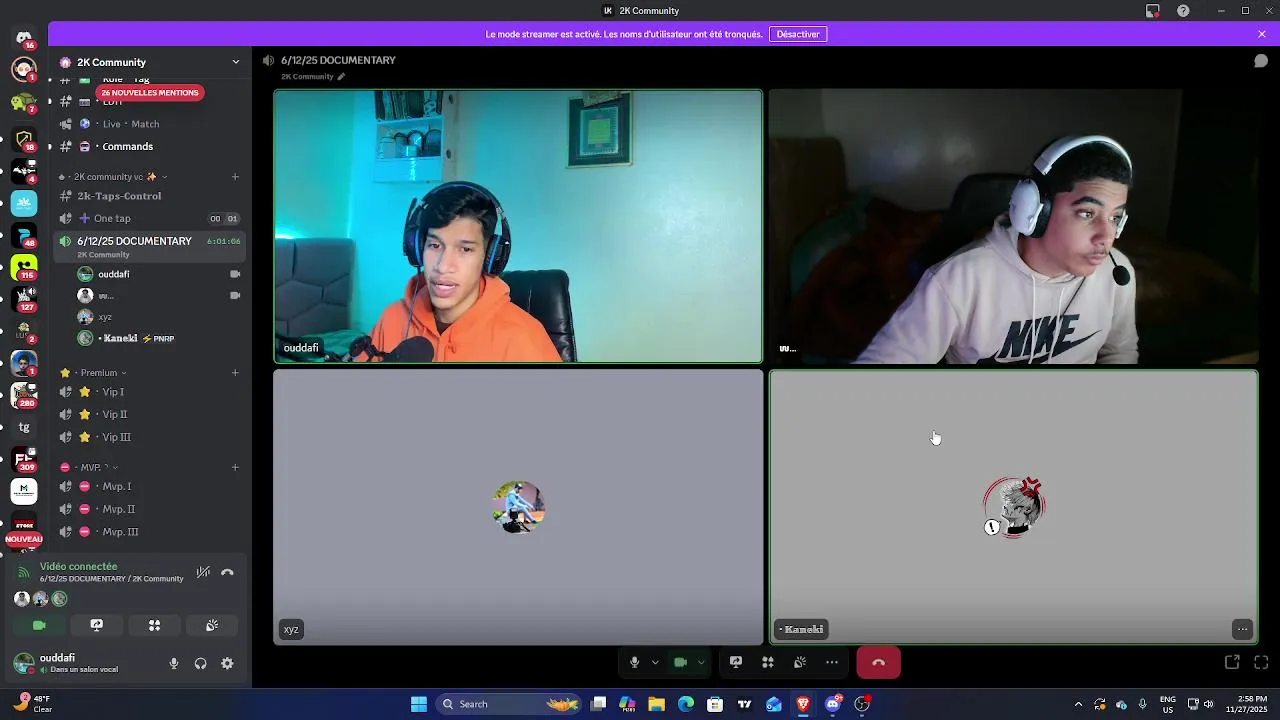Open File Explorer from taskbar
This screenshot has width=1280, height=720.
pyautogui.click(x=657, y=704)
